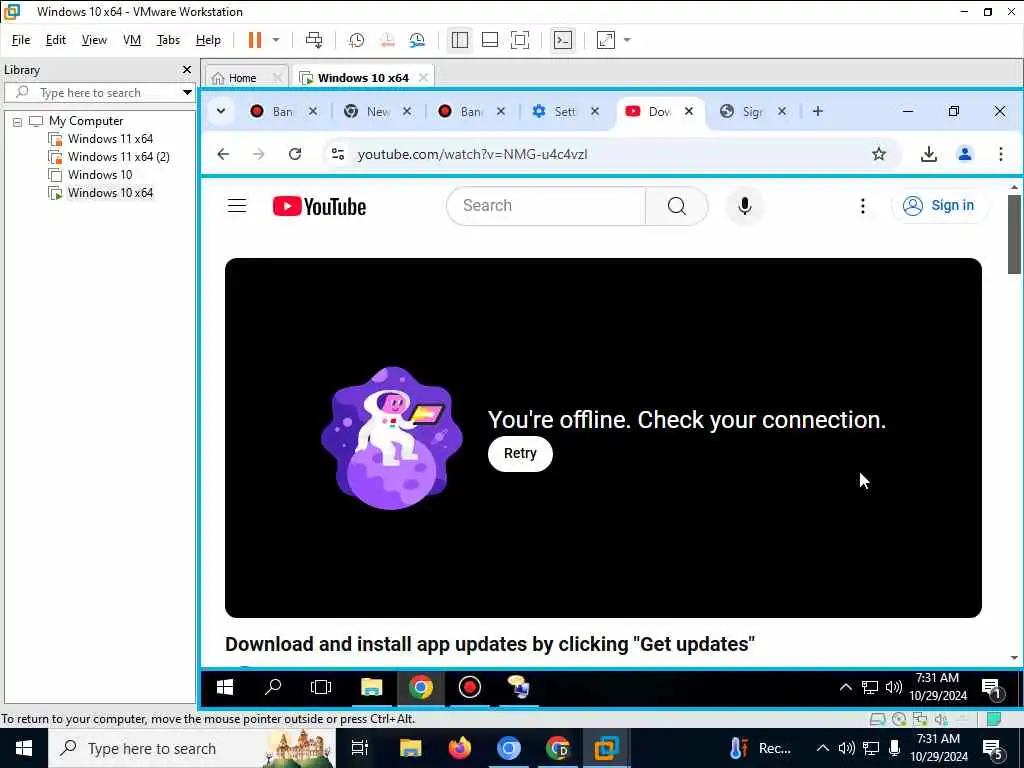Open a new Chrome tab
This screenshot has height=768, width=1024.
click(818, 111)
